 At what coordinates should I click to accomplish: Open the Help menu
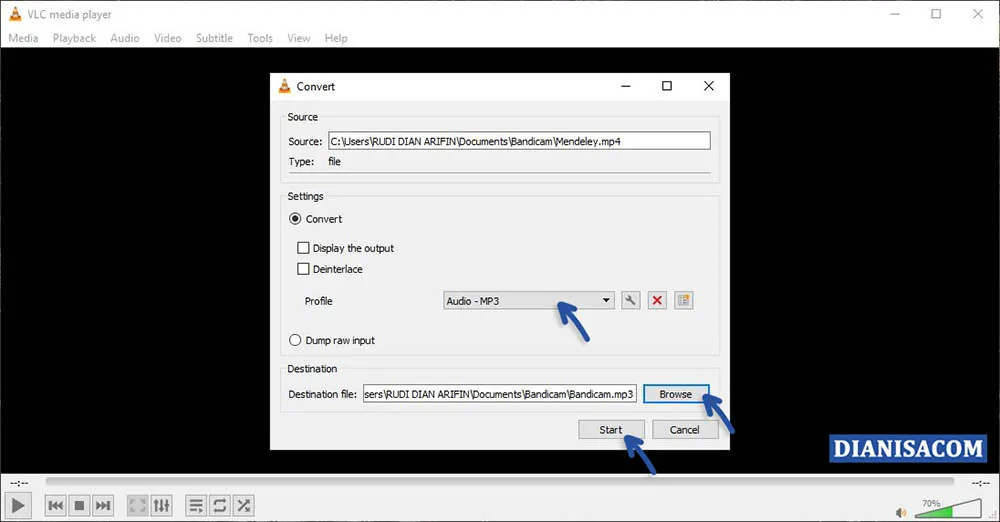click(336, 38)
